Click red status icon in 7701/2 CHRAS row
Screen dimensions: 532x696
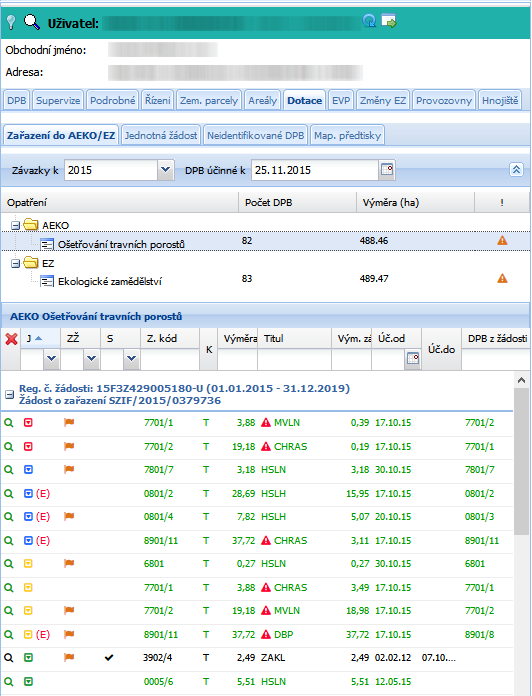[x=28, y=446]
